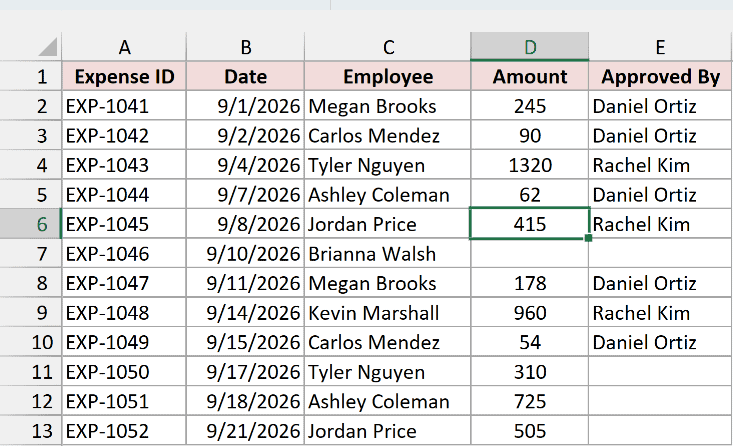
Task: Click the 'Expense ID' header cell
Action: click(124, 76)
